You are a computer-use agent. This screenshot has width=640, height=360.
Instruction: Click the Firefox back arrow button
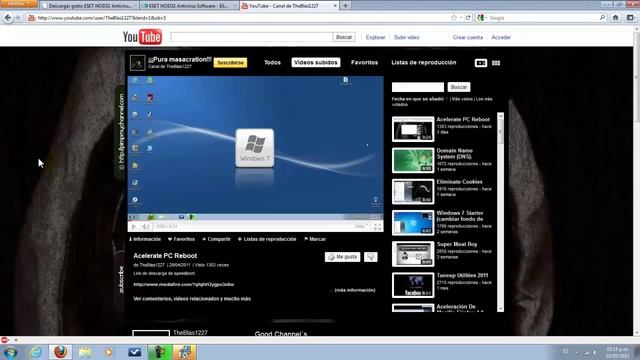pyautogui.click(x=8, y=18)
